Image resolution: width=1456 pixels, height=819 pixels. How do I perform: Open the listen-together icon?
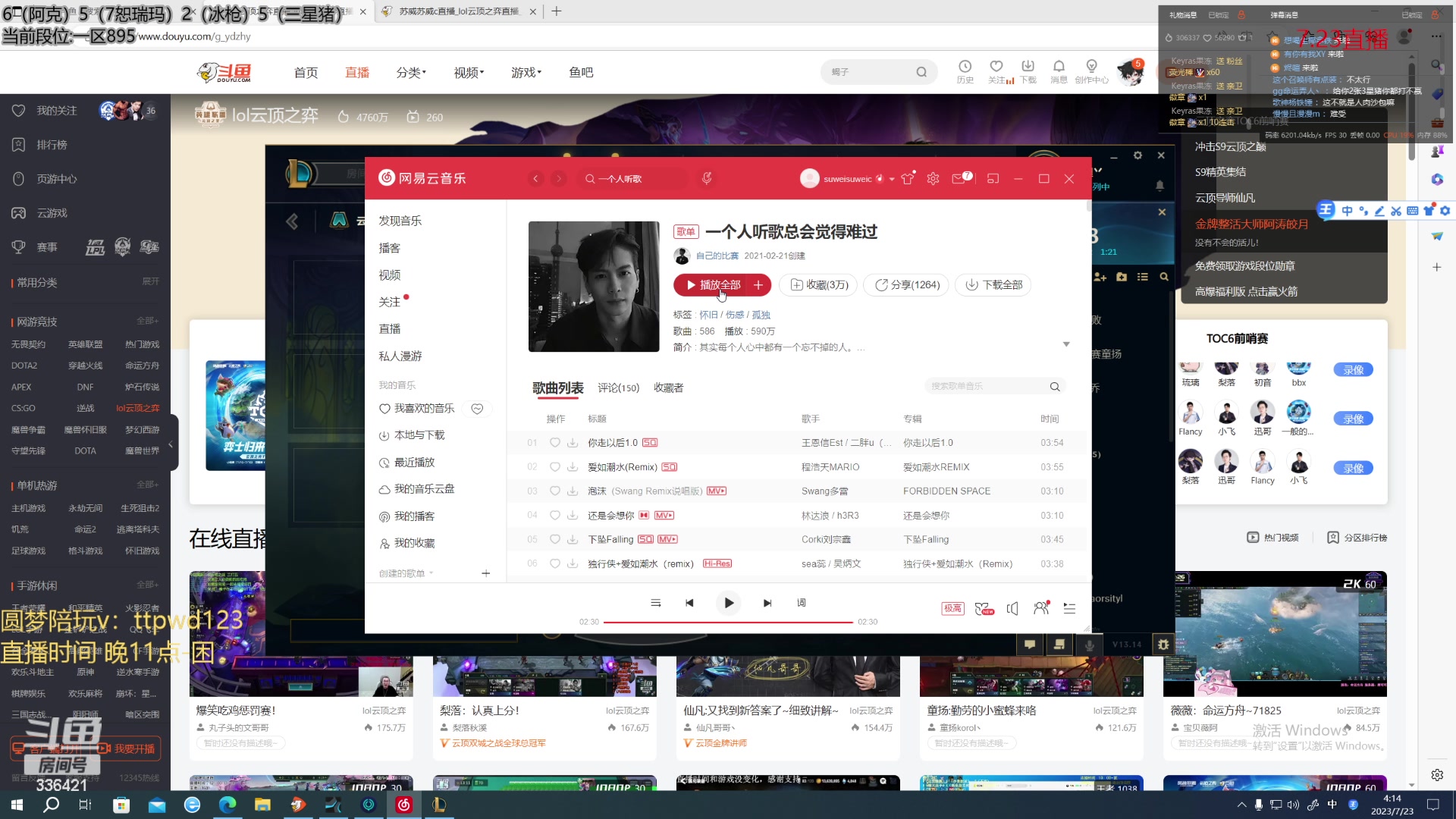click(x=1041, y=608)
